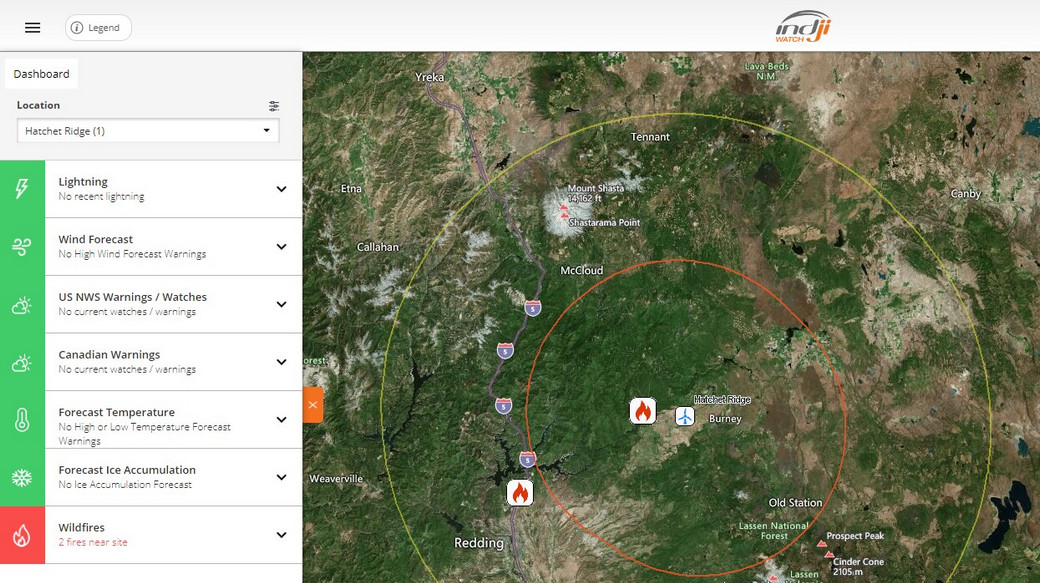Click the Cinder Cone peak marker
The width and height of the screenshot is (1040, 583).
tap(829, 554)
